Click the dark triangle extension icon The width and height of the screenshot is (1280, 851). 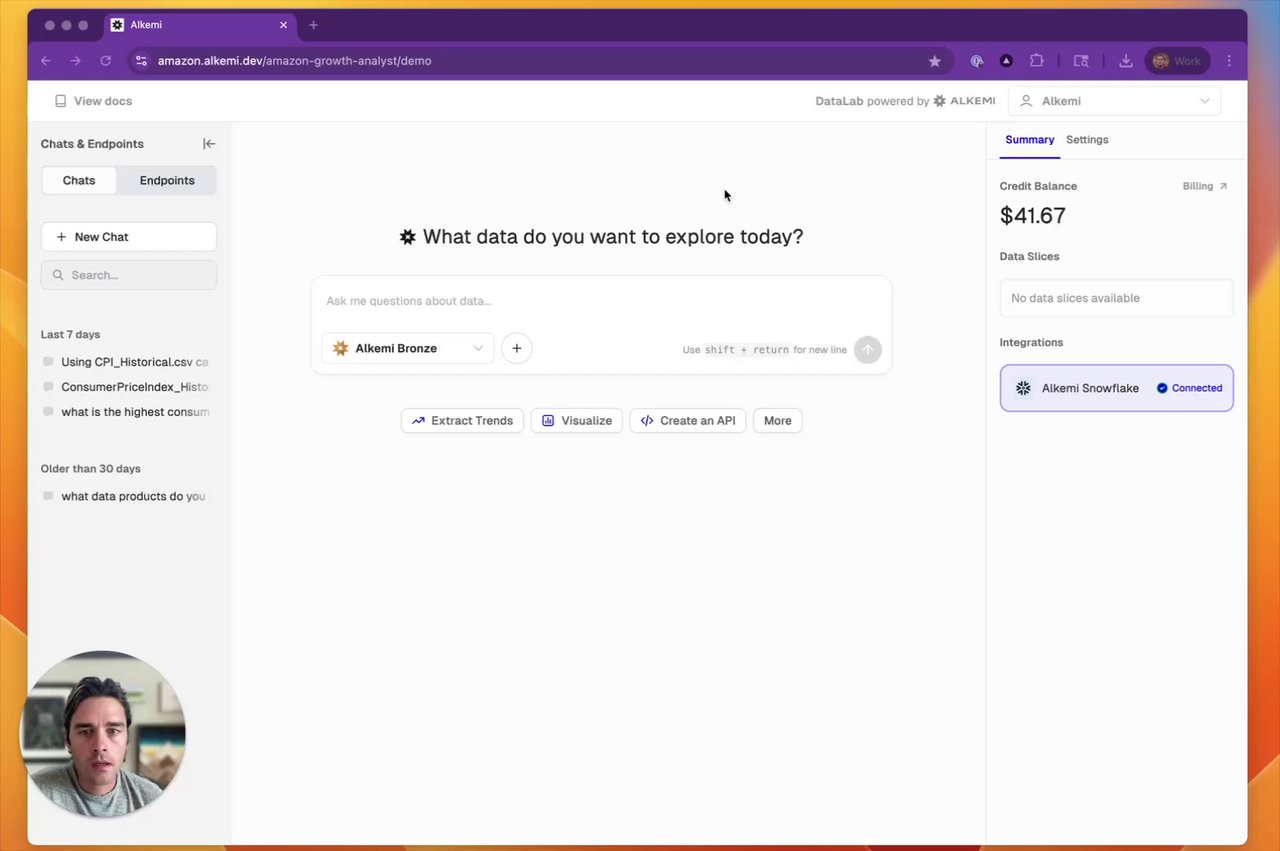point(1006,61)
